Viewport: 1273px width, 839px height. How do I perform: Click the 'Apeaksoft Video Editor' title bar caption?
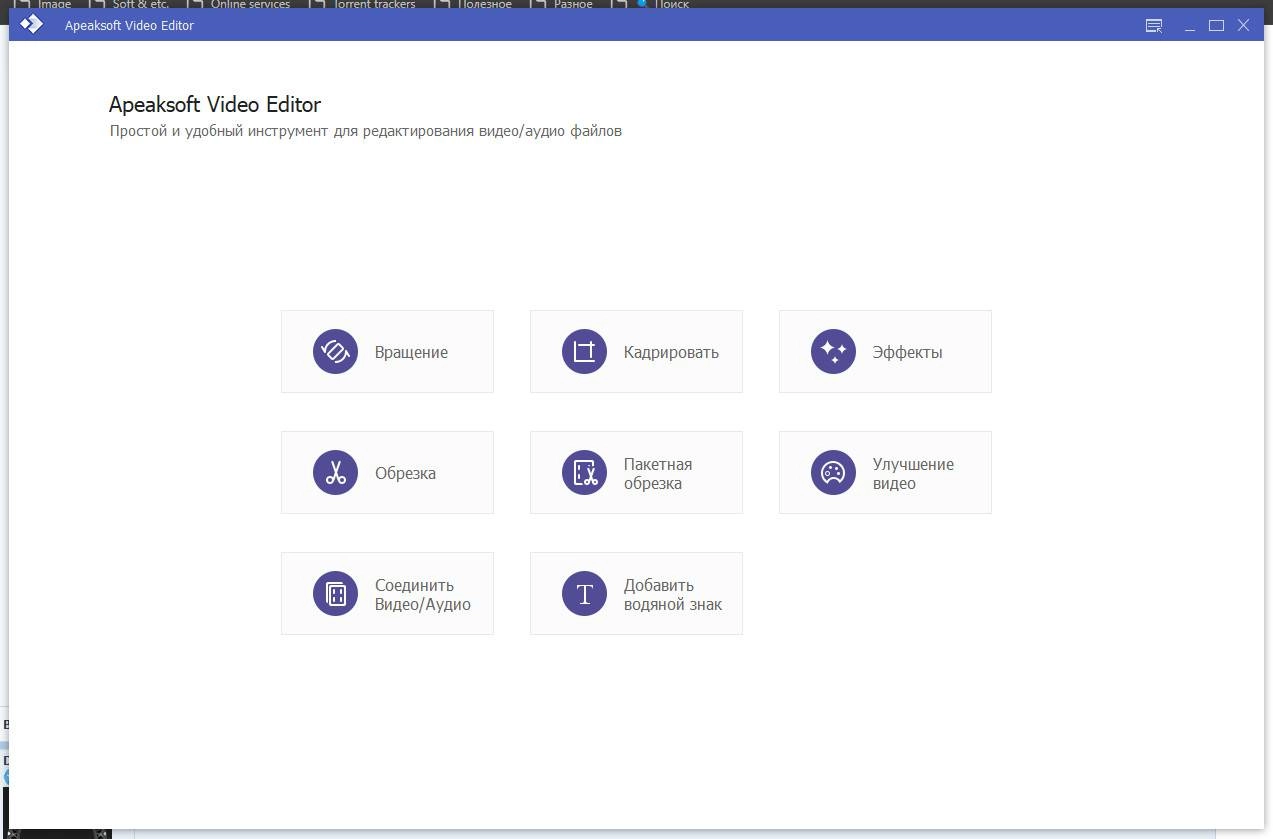[129, 26]
